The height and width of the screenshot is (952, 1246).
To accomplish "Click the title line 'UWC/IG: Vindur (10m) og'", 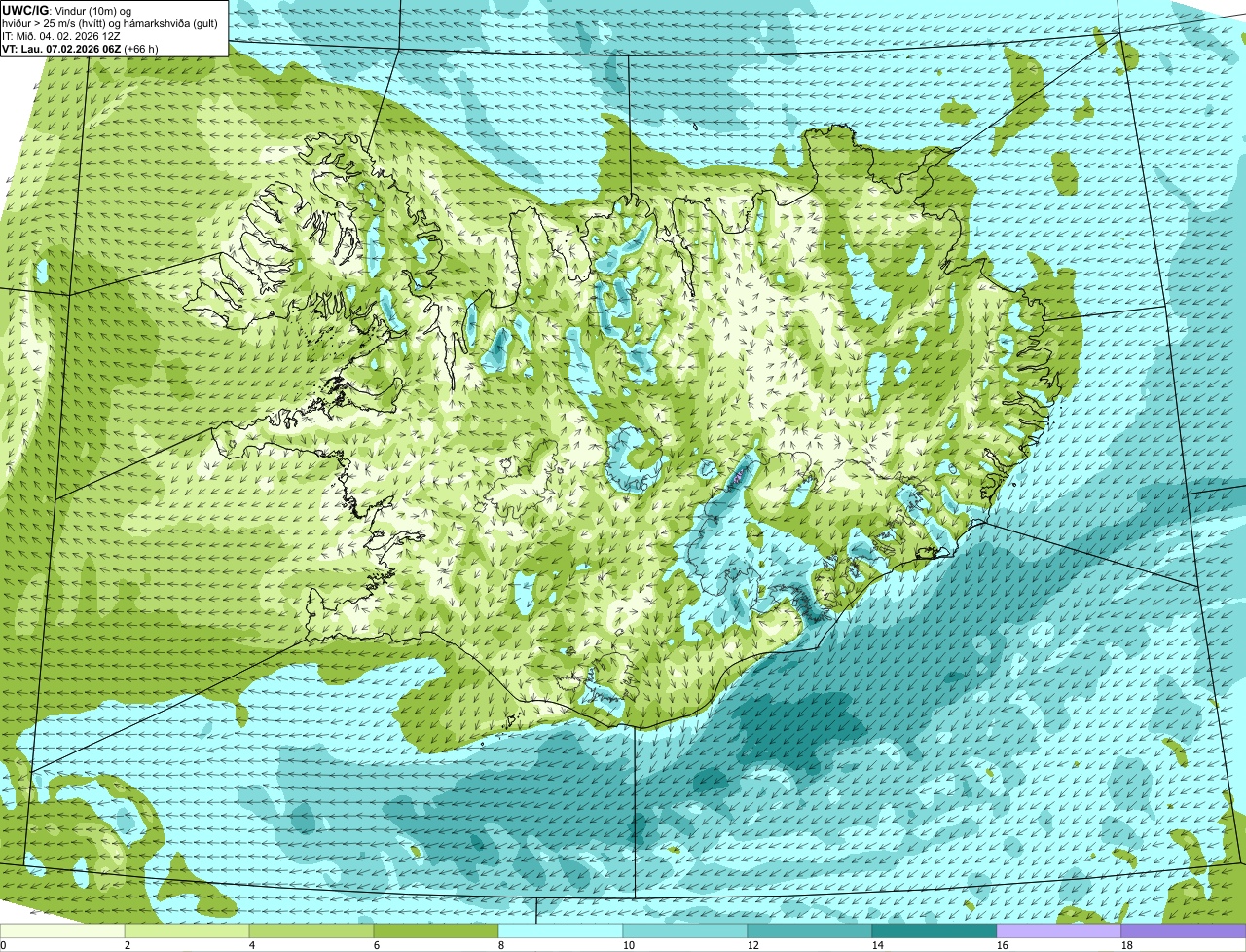I will tap(66, 10).
